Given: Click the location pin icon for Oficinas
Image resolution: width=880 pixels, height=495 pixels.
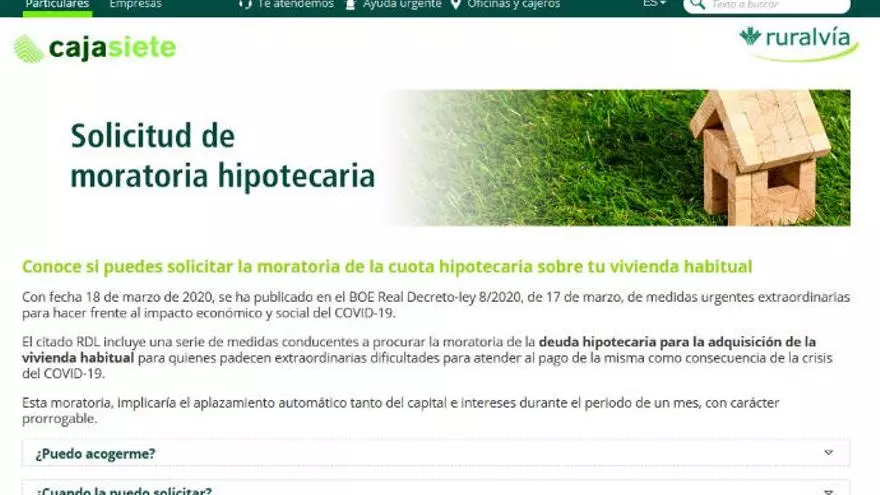Looking at the screenshot, I should tap(456, 4).
